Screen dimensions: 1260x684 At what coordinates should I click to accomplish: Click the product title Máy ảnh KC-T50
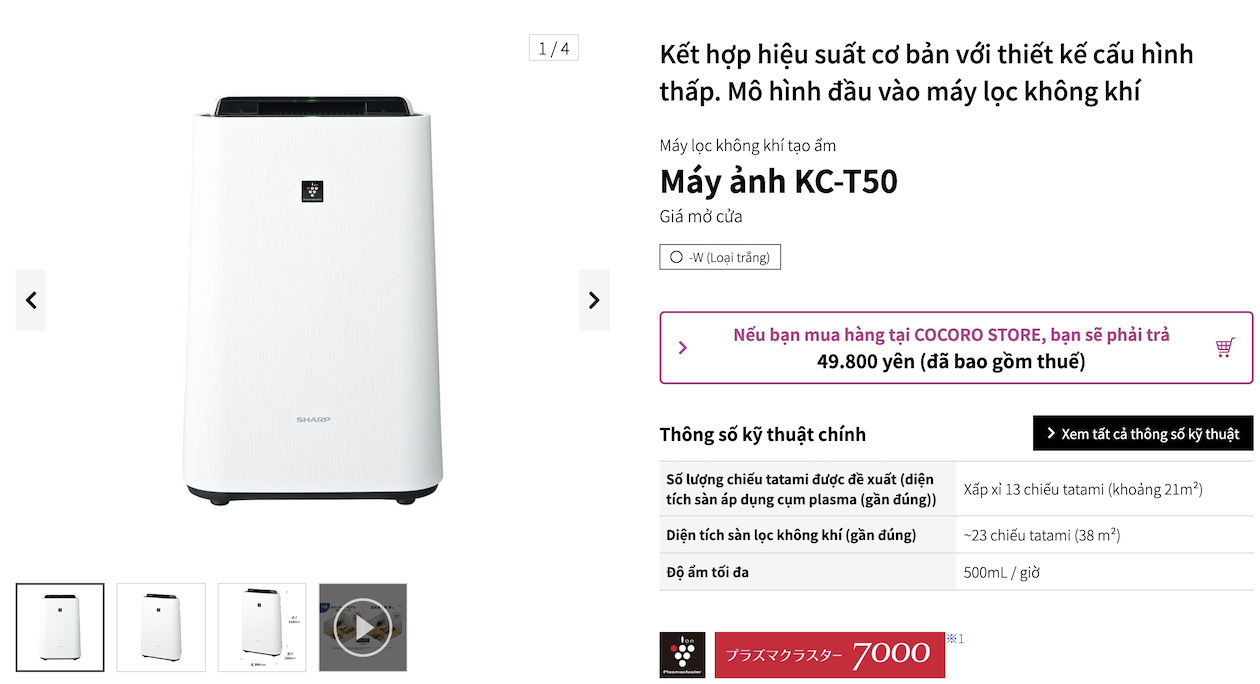tap(780, 182)
